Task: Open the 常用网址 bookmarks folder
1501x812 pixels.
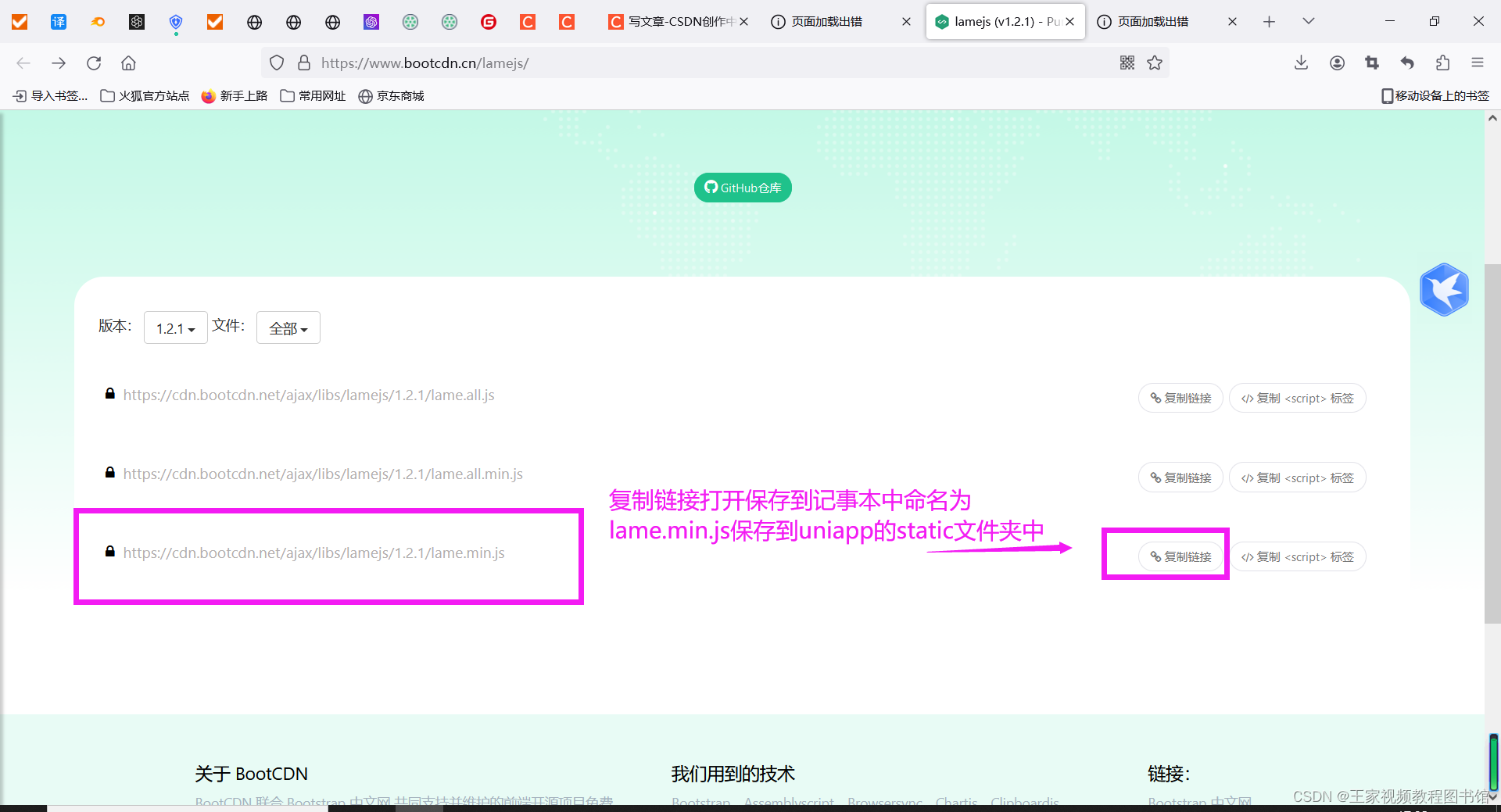Action: pyautogui.click(x=313, y=96)
